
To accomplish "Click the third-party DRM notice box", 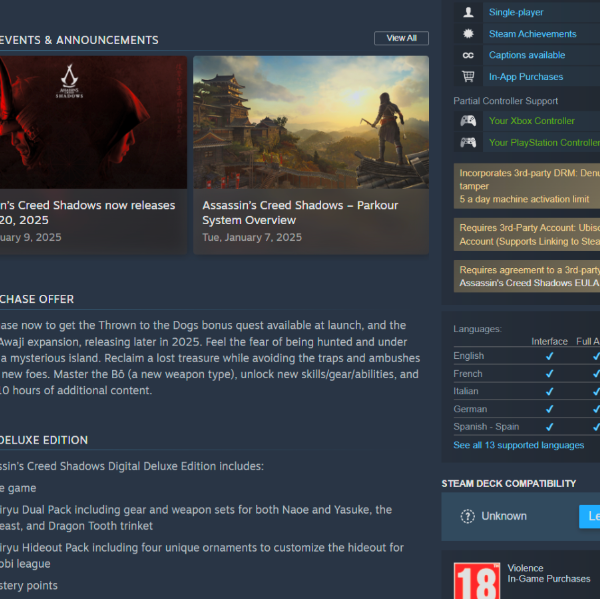I will tap(527, 186).
